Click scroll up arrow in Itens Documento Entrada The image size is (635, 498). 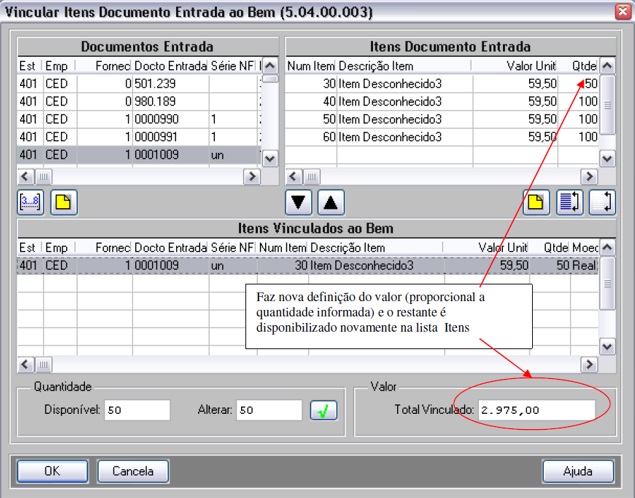click(x=607, y=65)
